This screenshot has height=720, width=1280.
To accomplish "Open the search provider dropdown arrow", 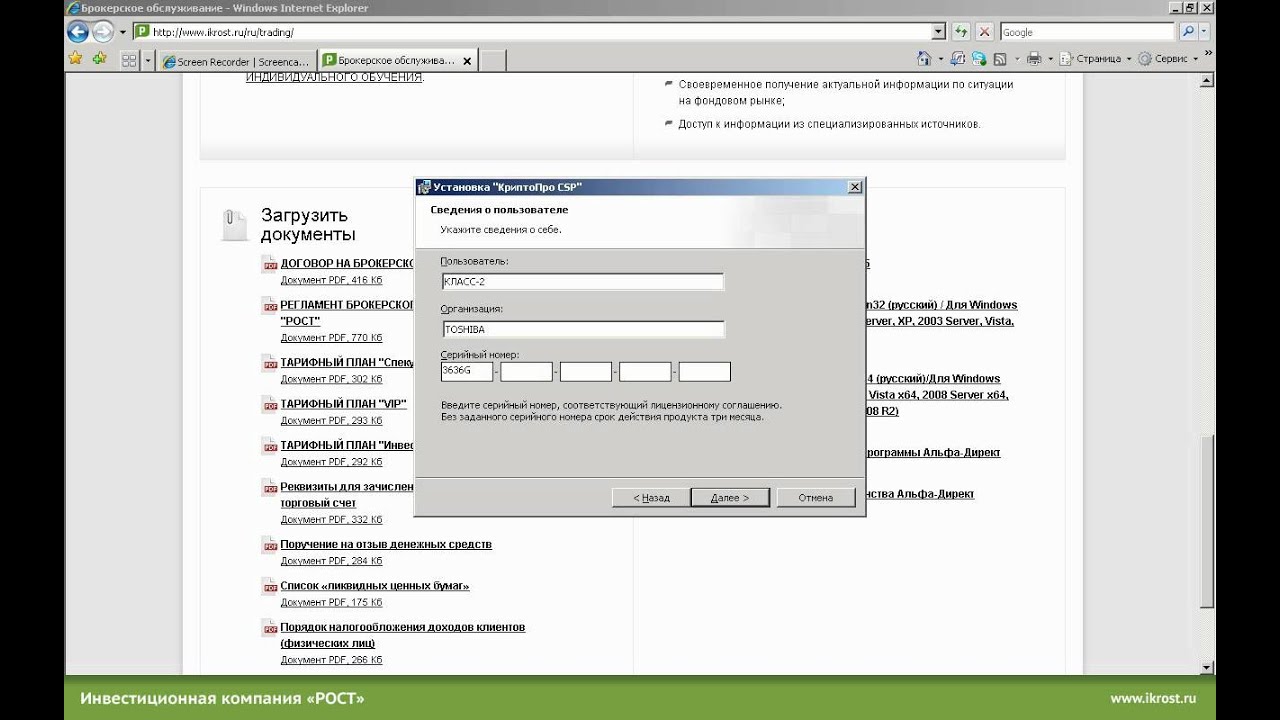I will click(1205, 32).
